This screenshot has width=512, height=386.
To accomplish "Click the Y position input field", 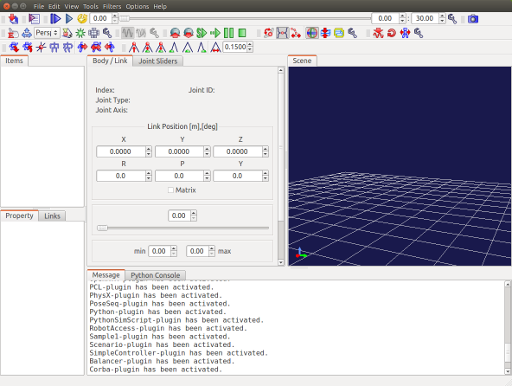I will [x=179, y=152].
